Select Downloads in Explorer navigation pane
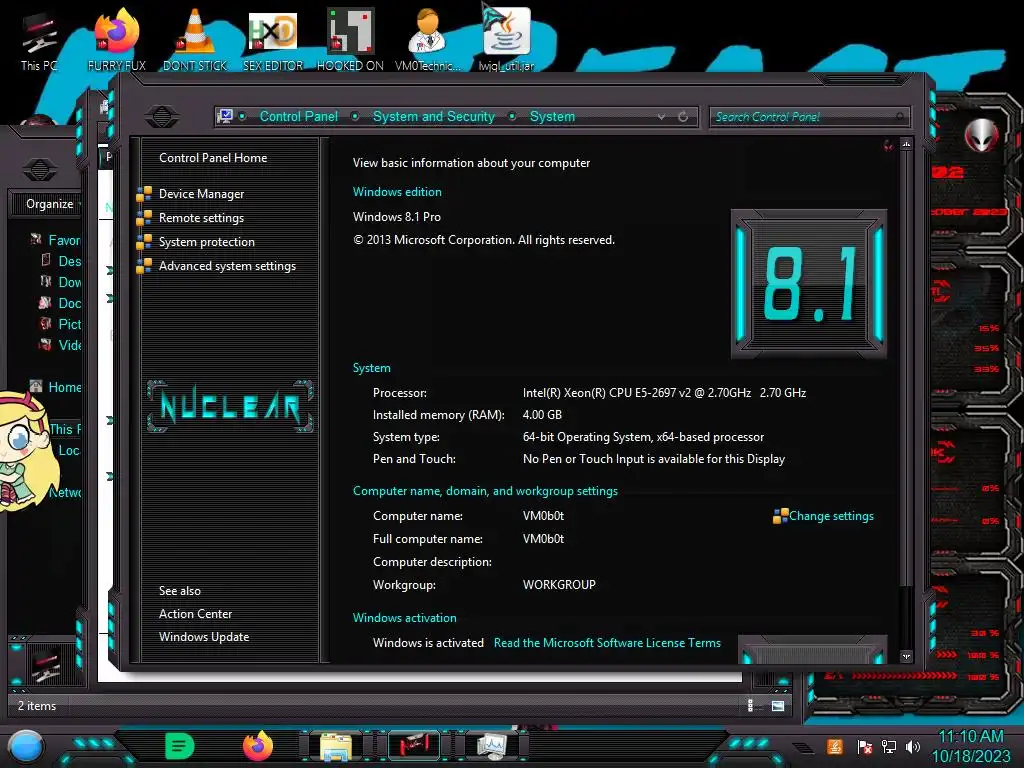The height and width of the screenshot is (768, 1024). point(69,282)
